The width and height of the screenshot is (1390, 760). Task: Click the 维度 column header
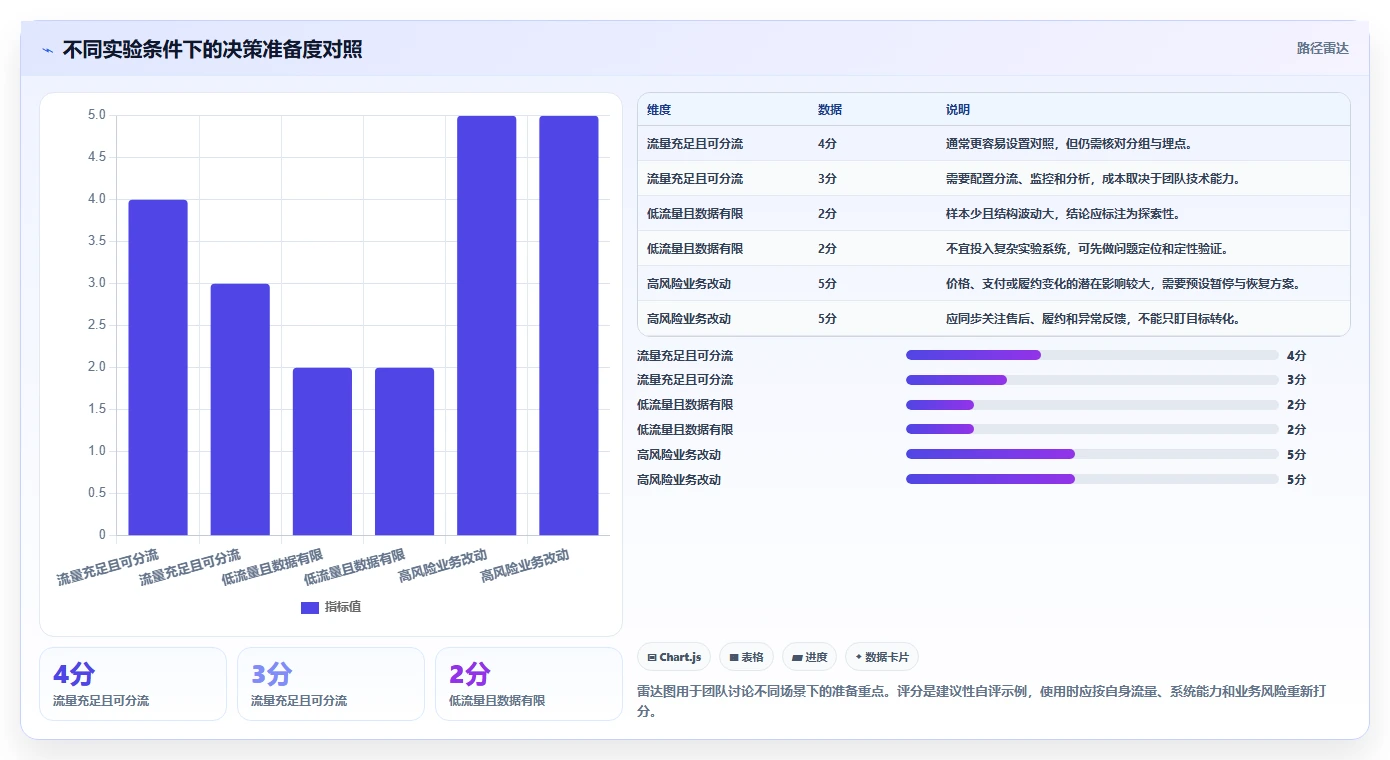pyautogui.click(x=659, y=110)
